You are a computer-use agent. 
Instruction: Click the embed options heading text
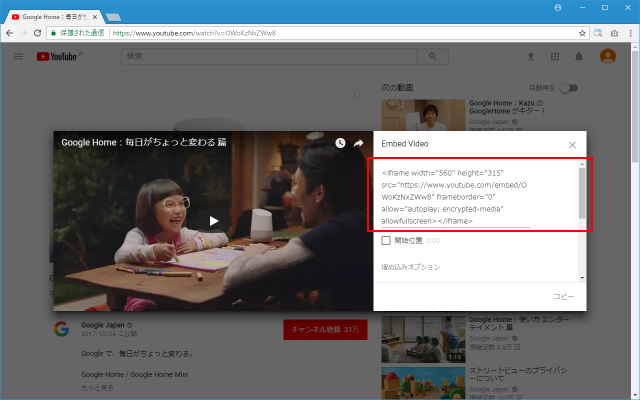tap(411, 267)
